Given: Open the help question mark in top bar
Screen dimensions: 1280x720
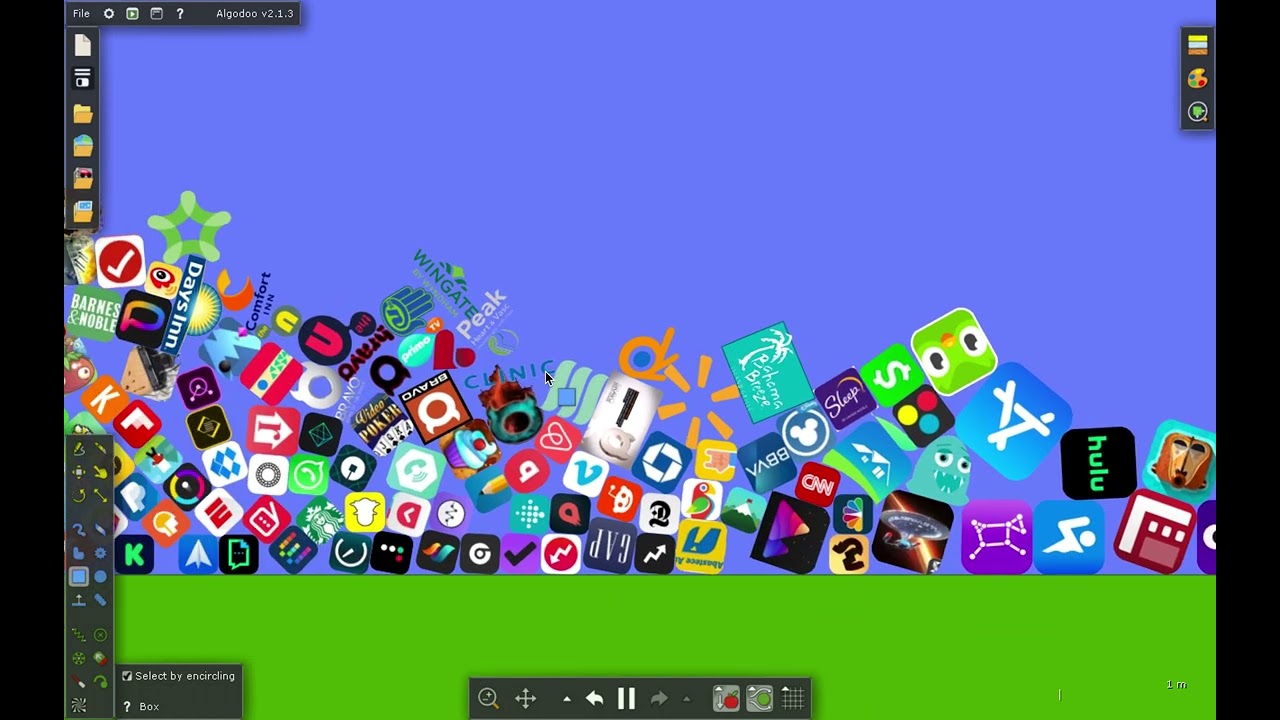Looking at the screenshot, I should pos(180,14).
